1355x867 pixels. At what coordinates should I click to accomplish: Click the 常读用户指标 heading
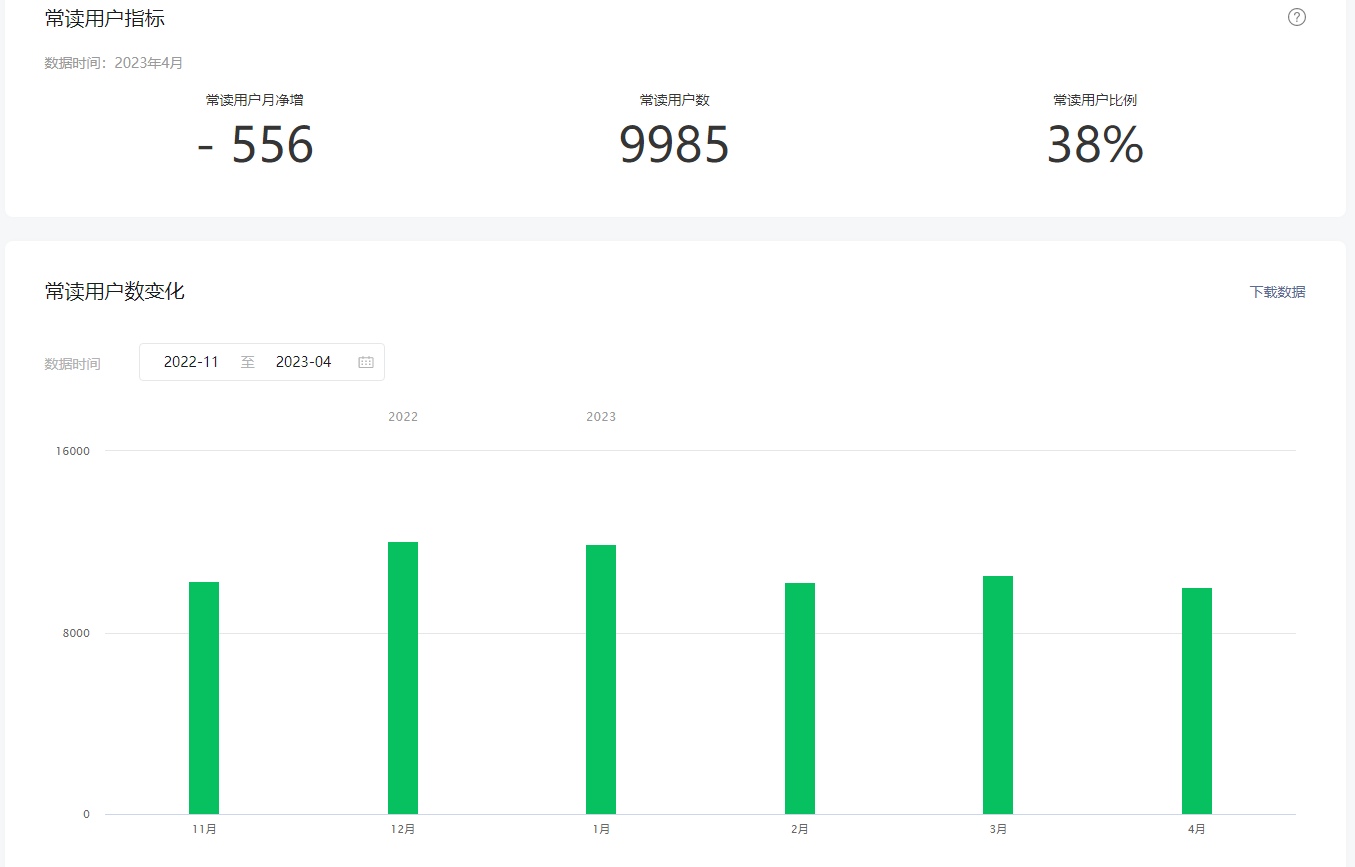(x=105, y=18)
